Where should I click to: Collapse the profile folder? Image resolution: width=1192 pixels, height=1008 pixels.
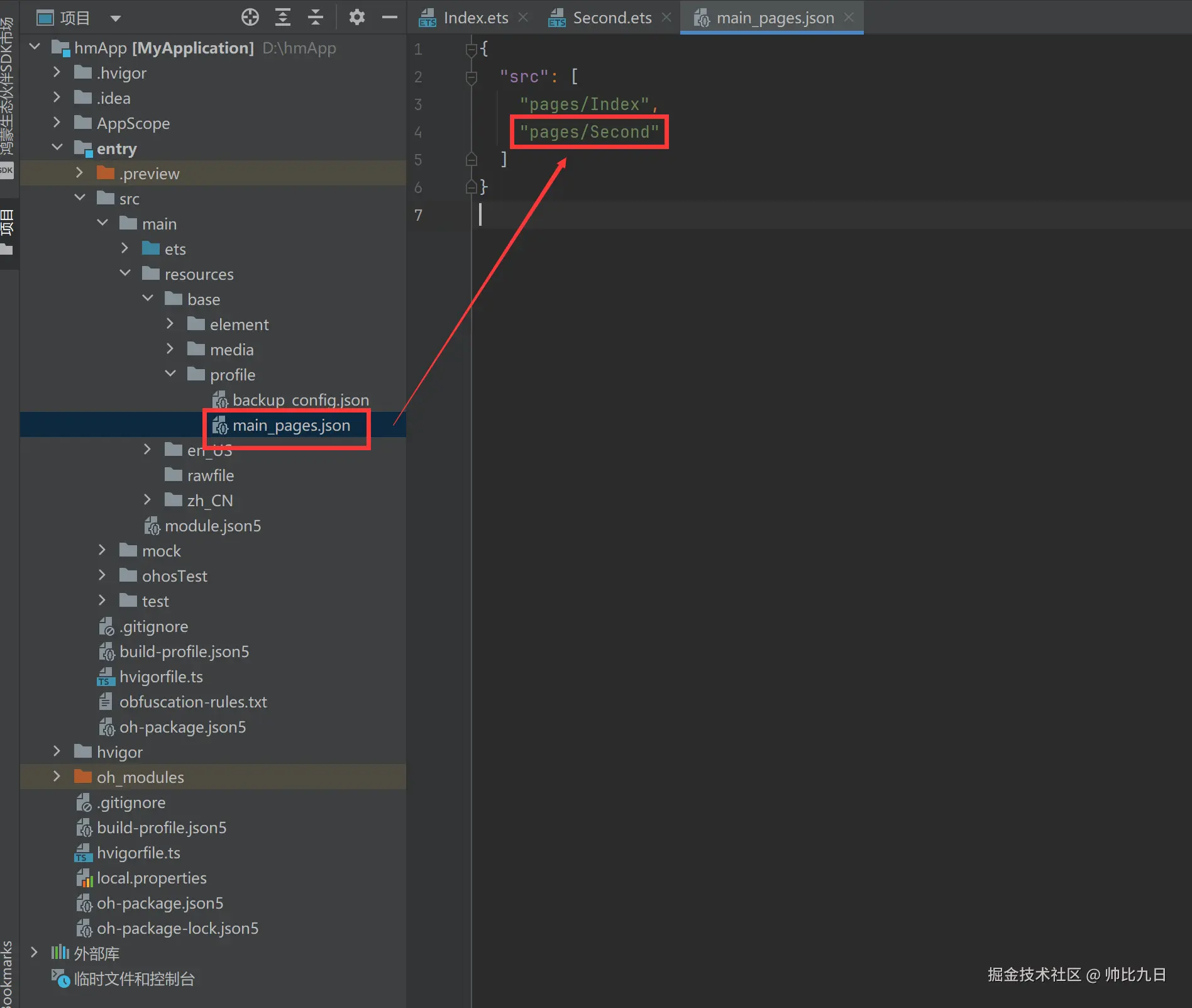[x=170, y=374]
